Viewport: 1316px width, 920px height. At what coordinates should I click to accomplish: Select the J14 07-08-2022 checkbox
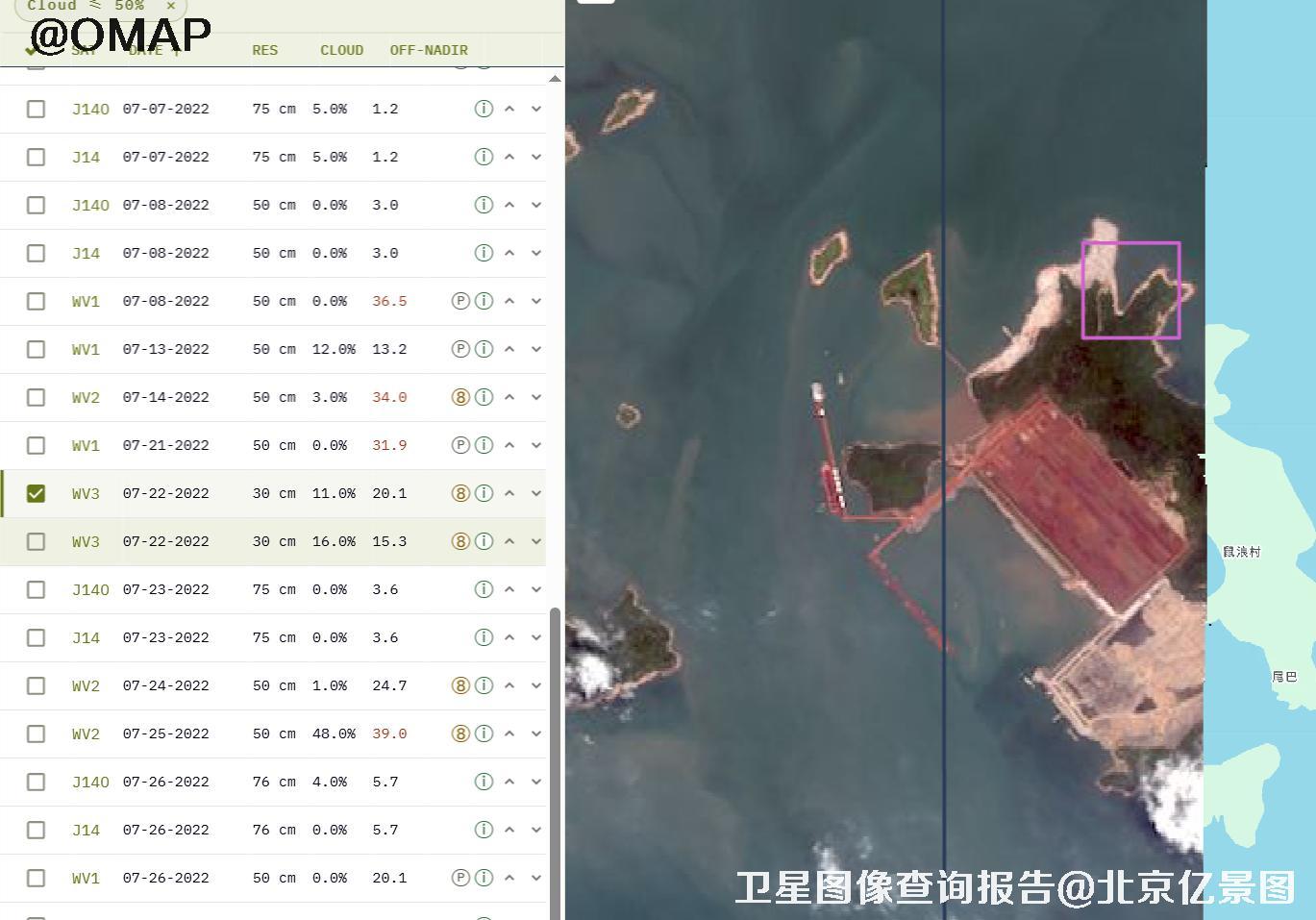point(36,253)
